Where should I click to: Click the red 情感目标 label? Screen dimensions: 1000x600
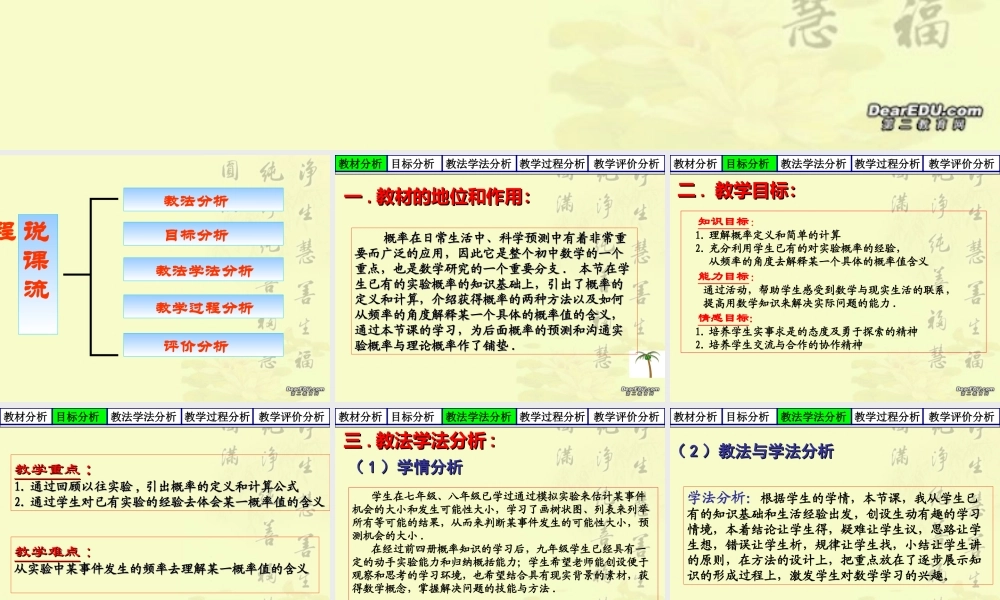click(726, 318)
